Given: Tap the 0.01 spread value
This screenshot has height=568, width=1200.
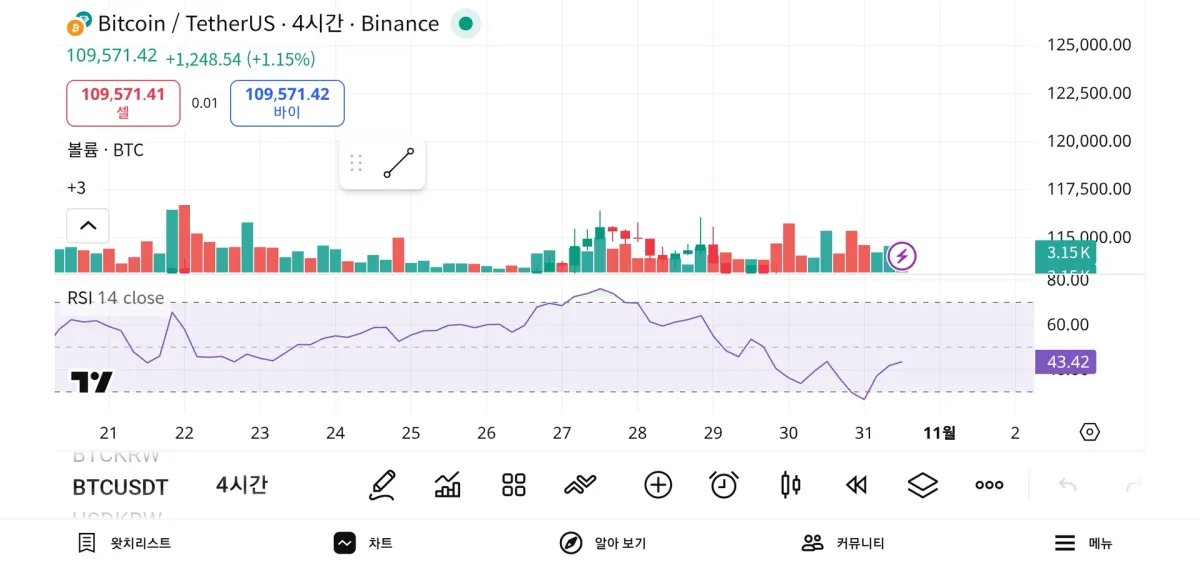Looking at the screenshot, I should click(x=205, y=103).
